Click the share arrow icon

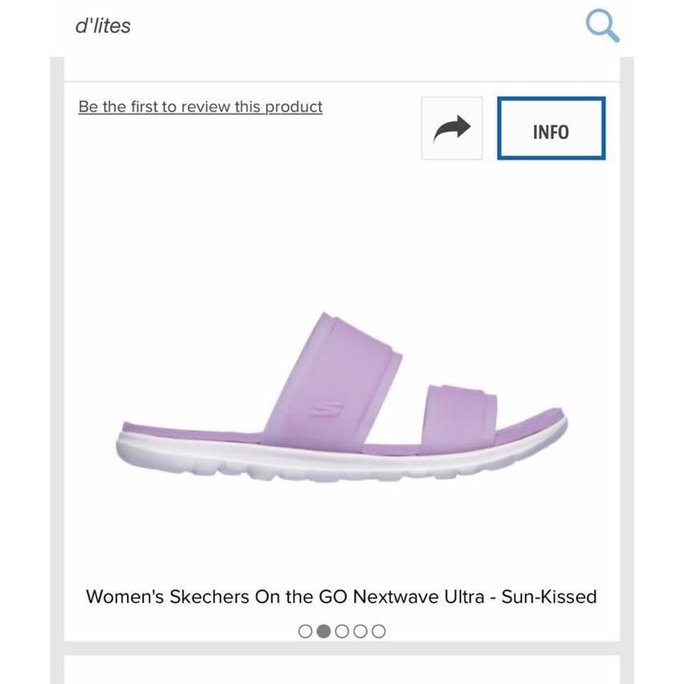[x=451, y=128]
